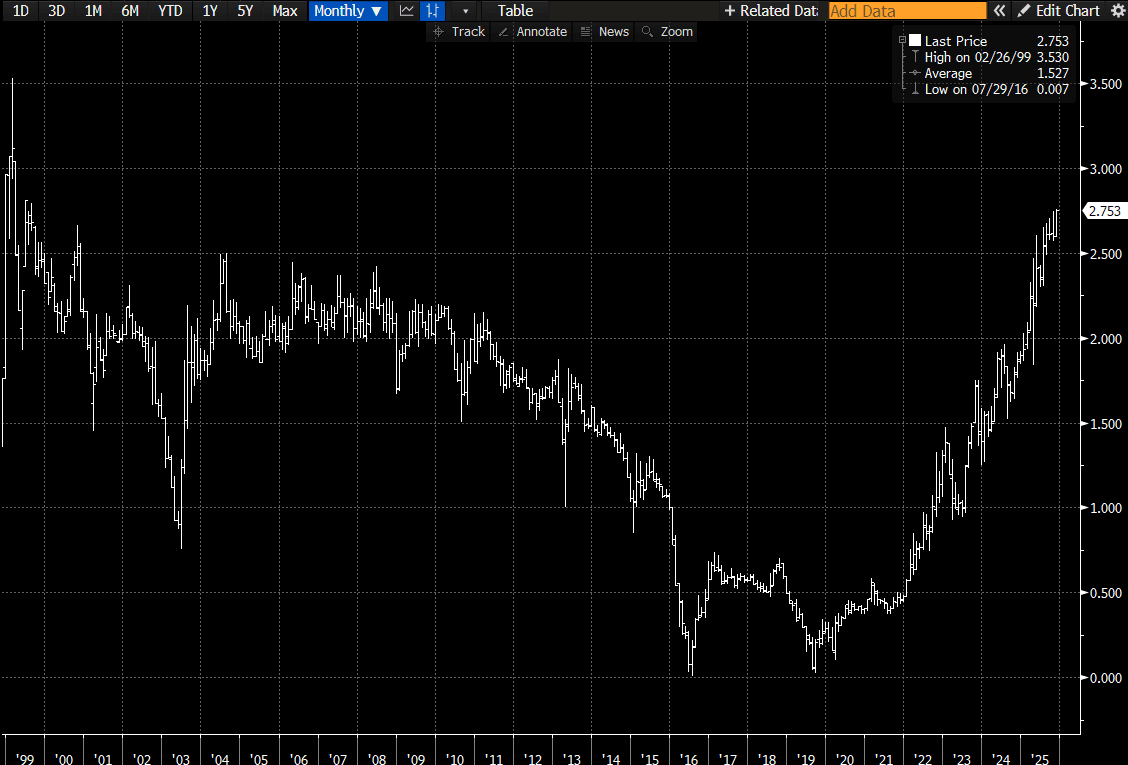
Task: Select the YTD time range
Action: click(170, 11)
